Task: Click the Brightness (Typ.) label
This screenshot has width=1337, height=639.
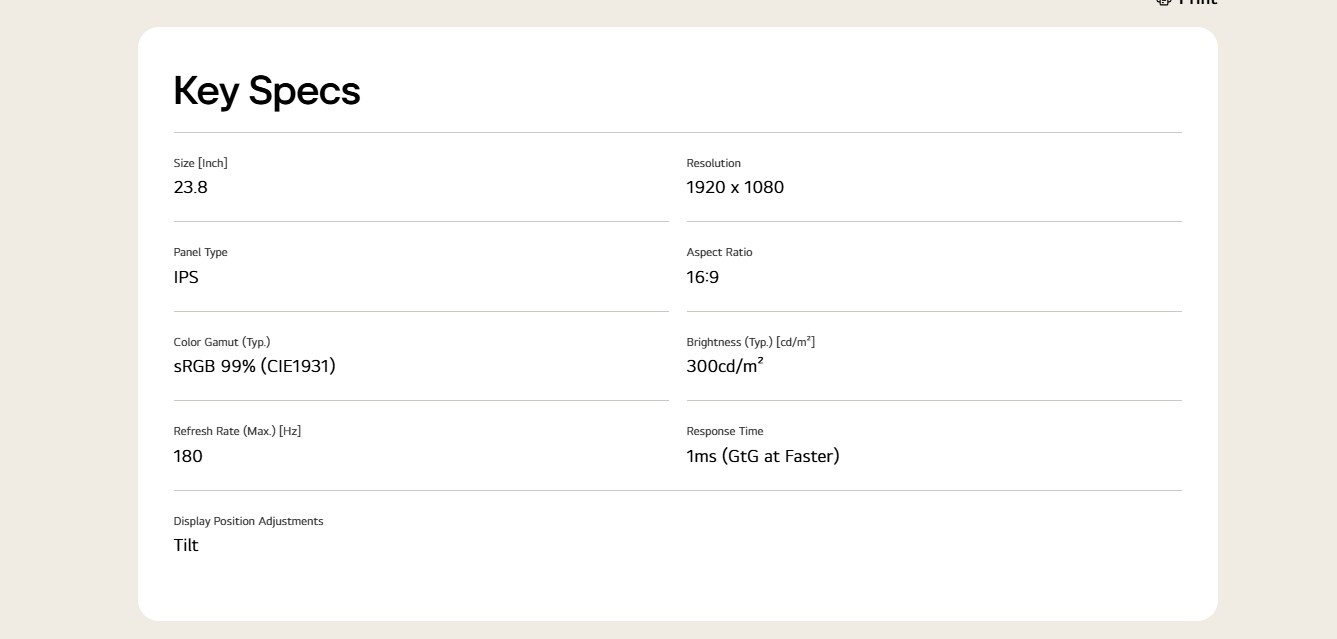Action: point(751,342)
